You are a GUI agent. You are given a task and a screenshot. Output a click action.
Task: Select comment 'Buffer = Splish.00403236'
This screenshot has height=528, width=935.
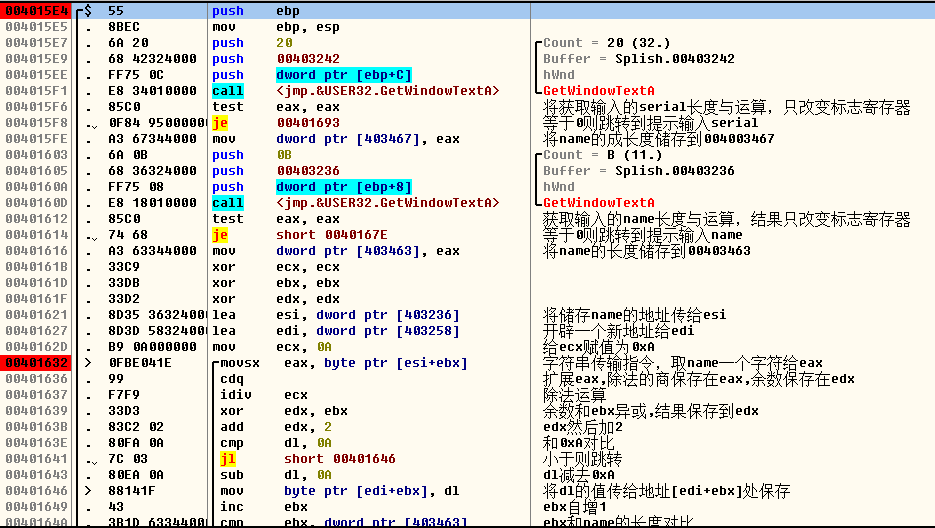click(x=639, y=171)
